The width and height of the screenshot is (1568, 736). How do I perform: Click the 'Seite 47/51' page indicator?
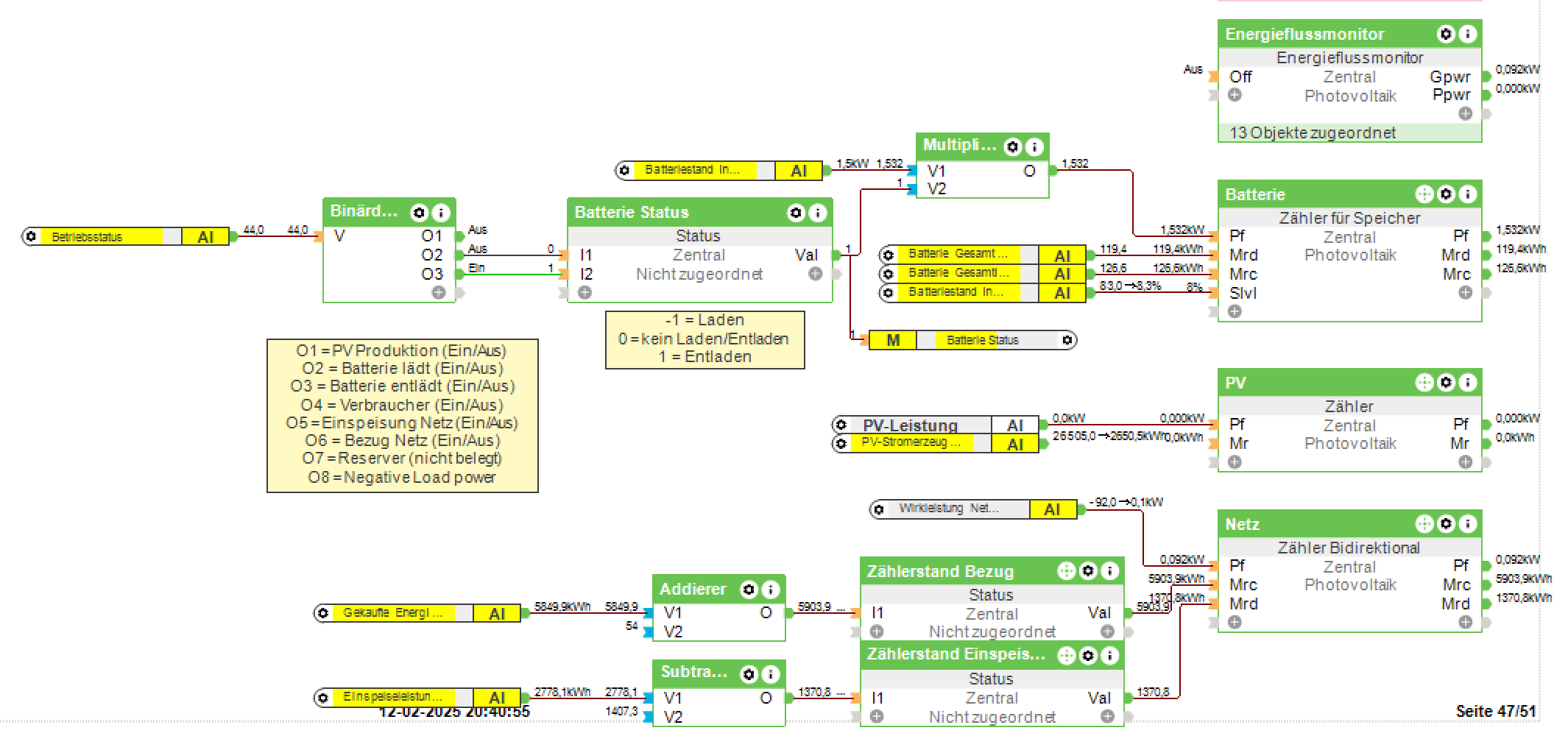coord(1496,712)
